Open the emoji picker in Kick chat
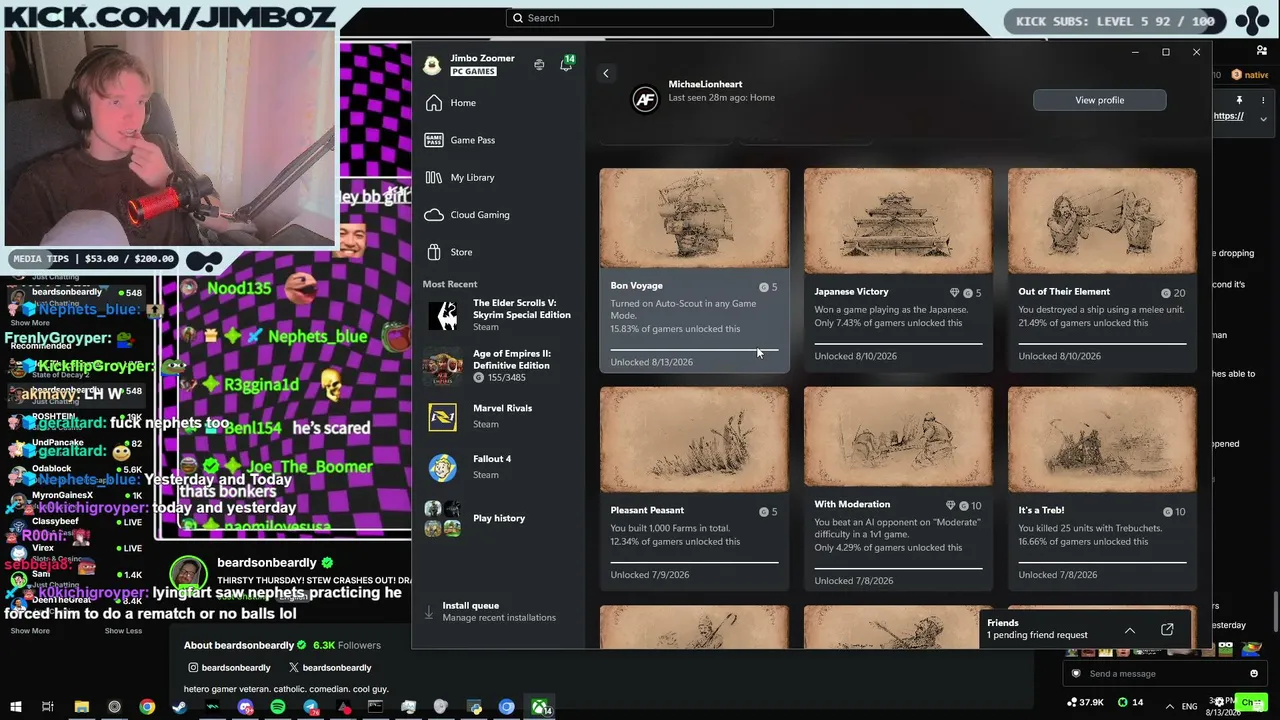This screenshot has height=720, width=1280. [x=1254, y=674]
